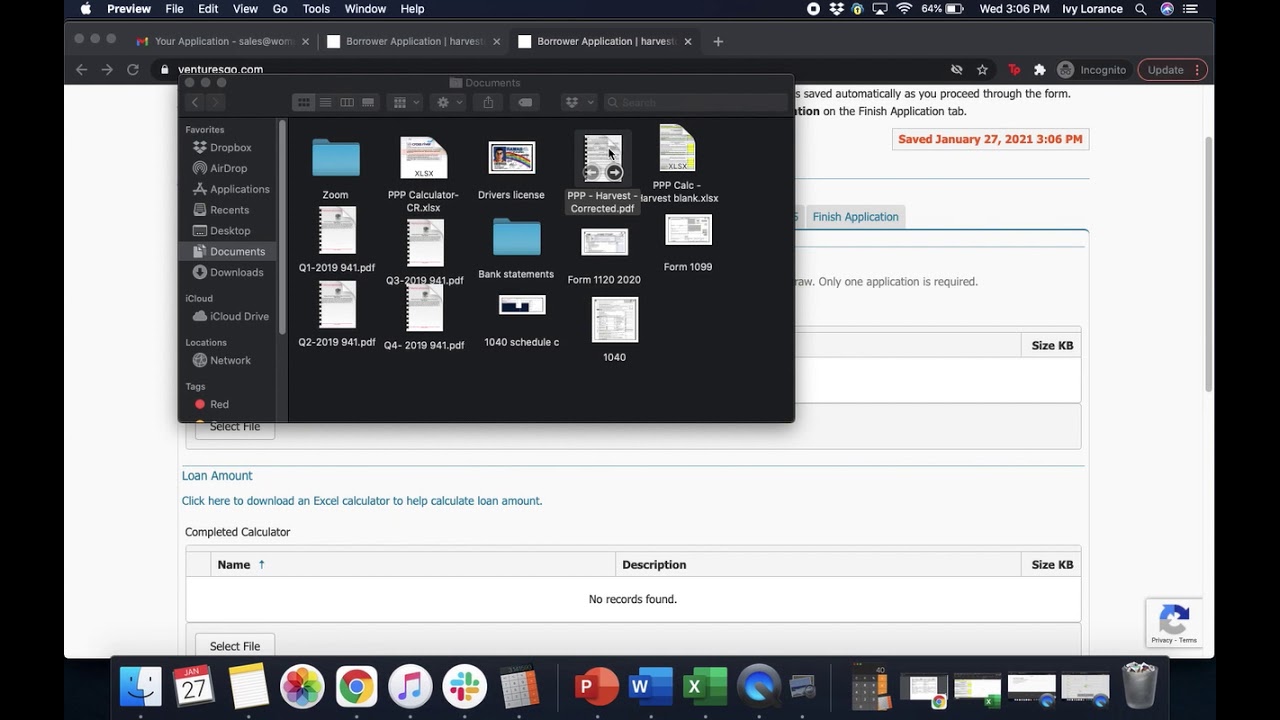Open Microsoft Excel from the Dock
This screenshot has height=720, width=1280.
click(705, 687)
